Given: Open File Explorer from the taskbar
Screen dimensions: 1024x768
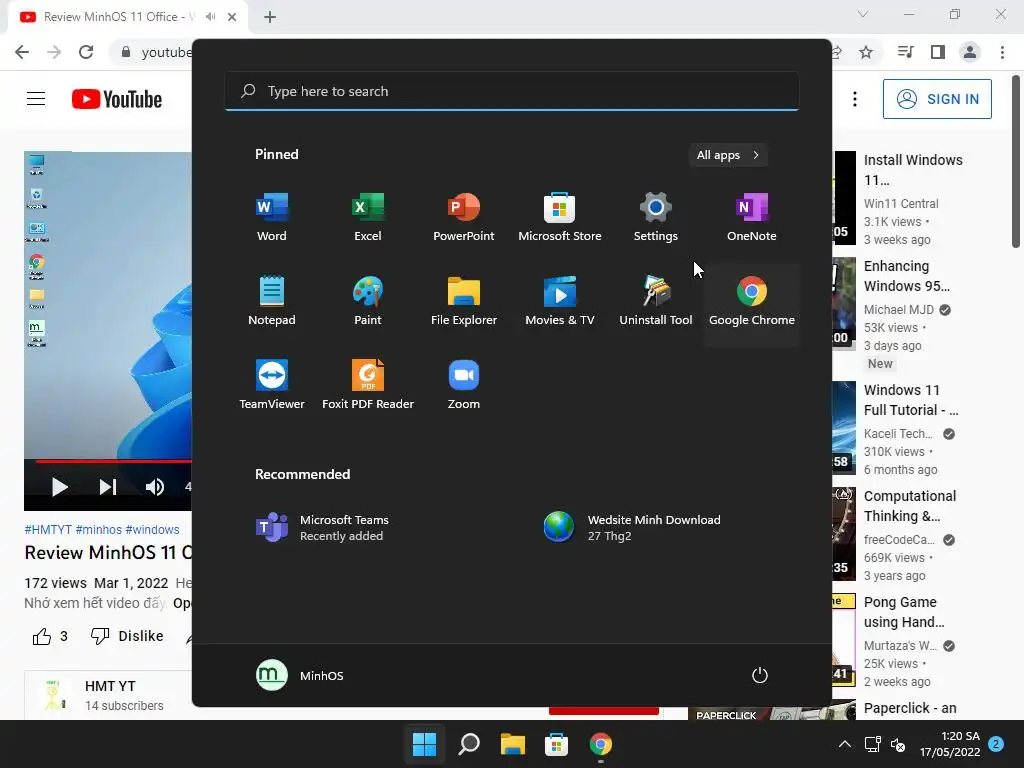Looking at the screenshot, I should click(x=513, y=744).
